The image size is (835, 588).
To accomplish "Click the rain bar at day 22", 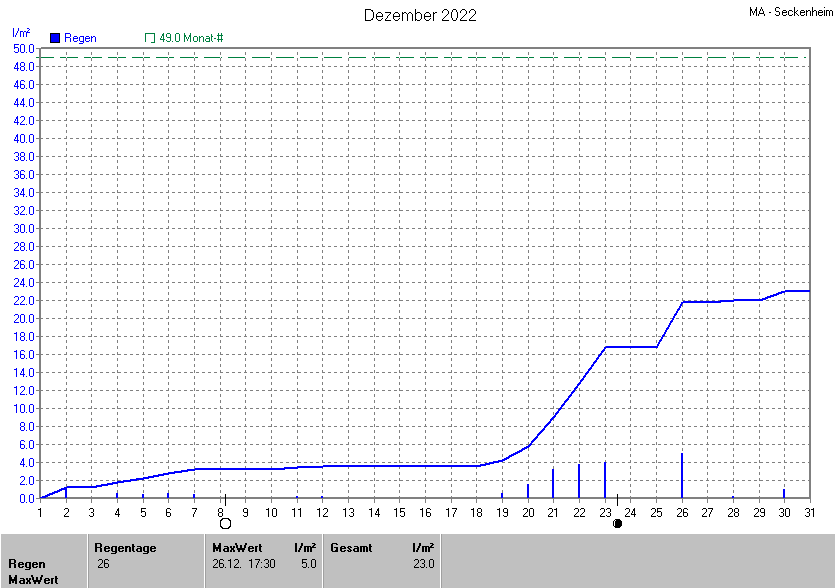I will [579, 481].
